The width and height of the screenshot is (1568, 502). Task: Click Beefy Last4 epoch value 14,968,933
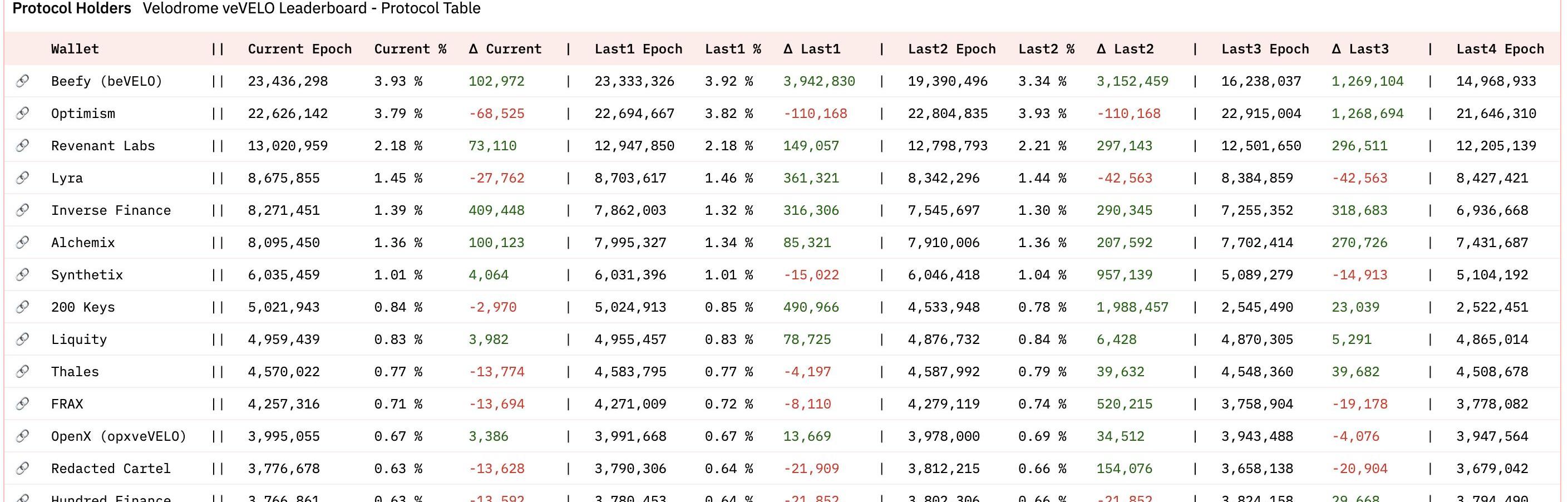click(x=1496, y=81)
